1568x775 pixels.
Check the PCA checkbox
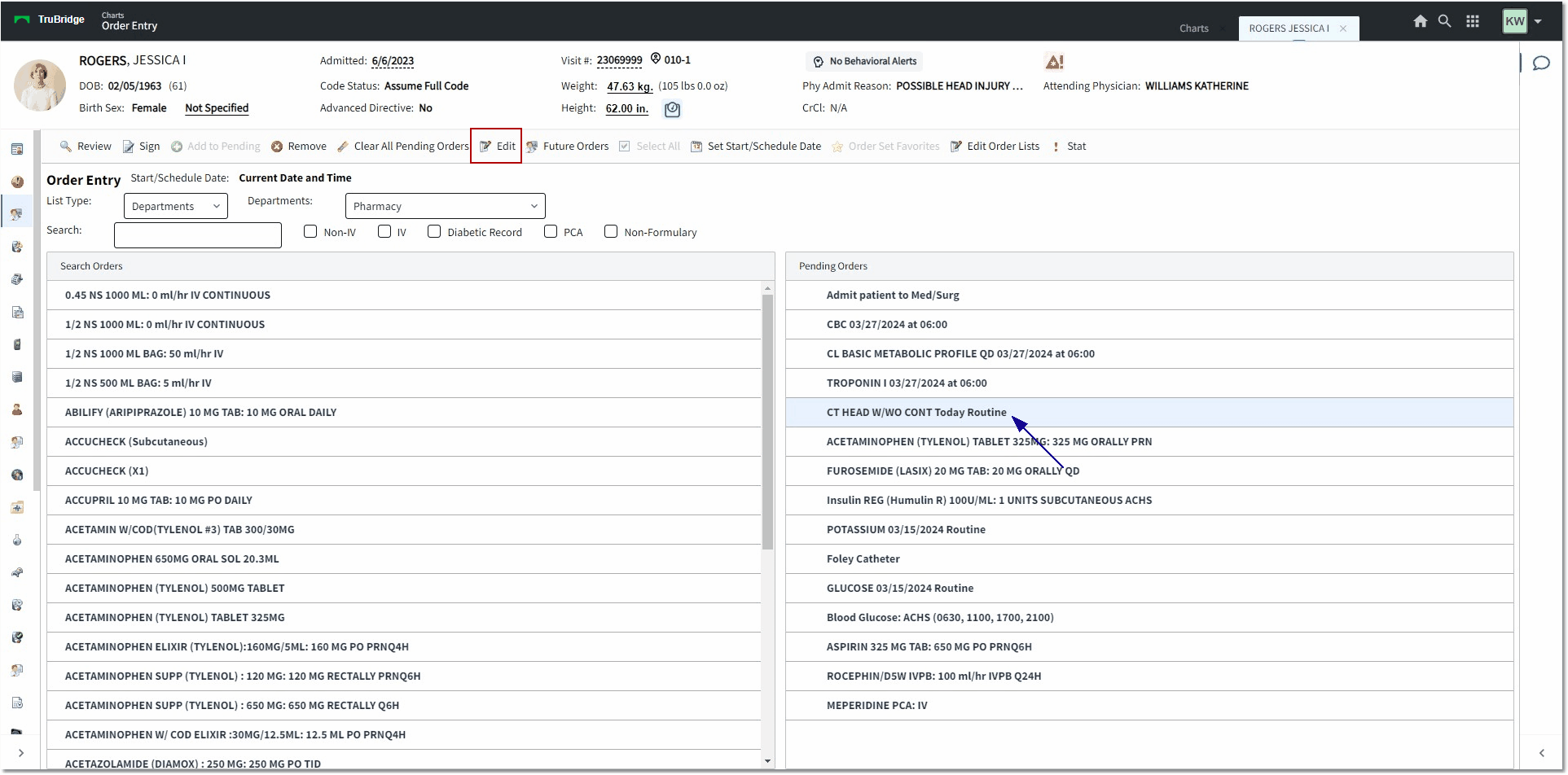[x=551, y=232]
